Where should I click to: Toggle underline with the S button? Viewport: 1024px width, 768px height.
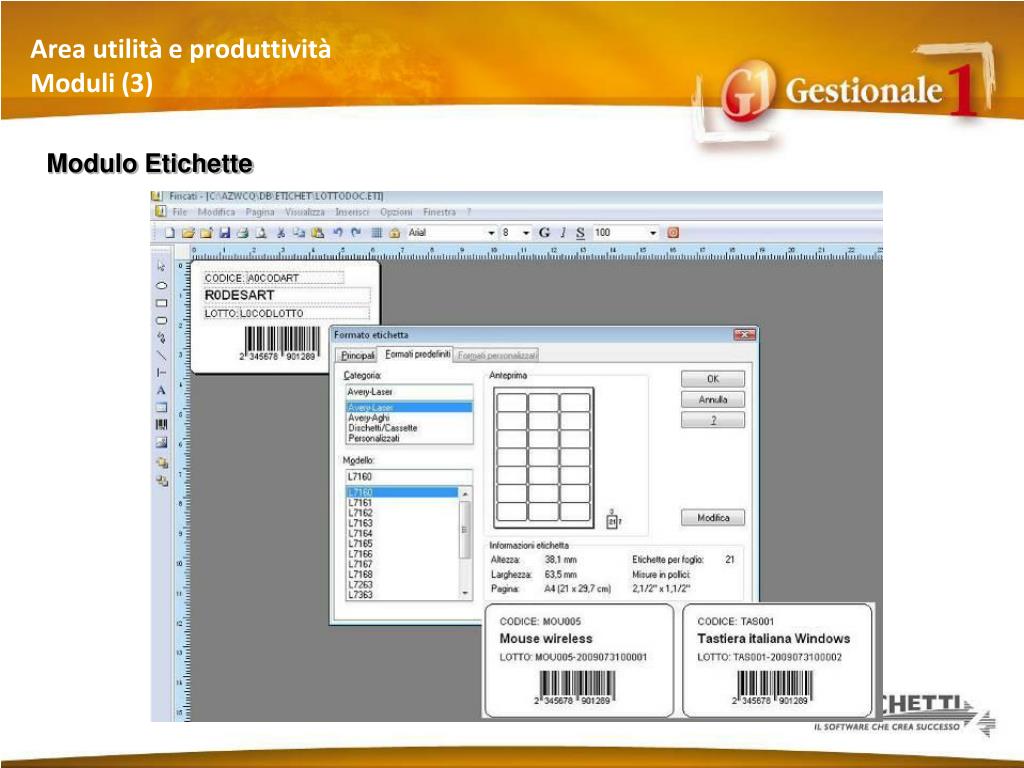(x=580, y=232)
